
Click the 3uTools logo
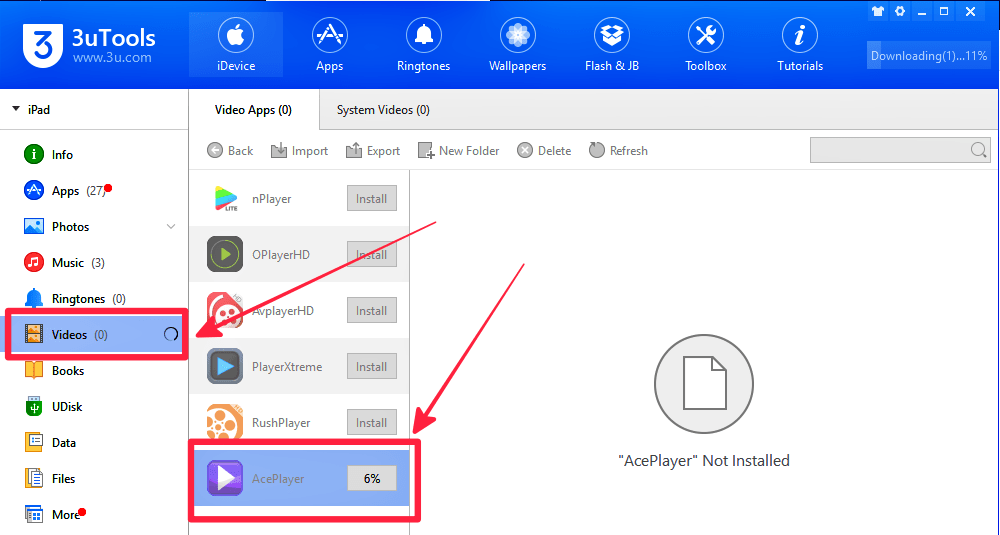[x=42, y=45]
